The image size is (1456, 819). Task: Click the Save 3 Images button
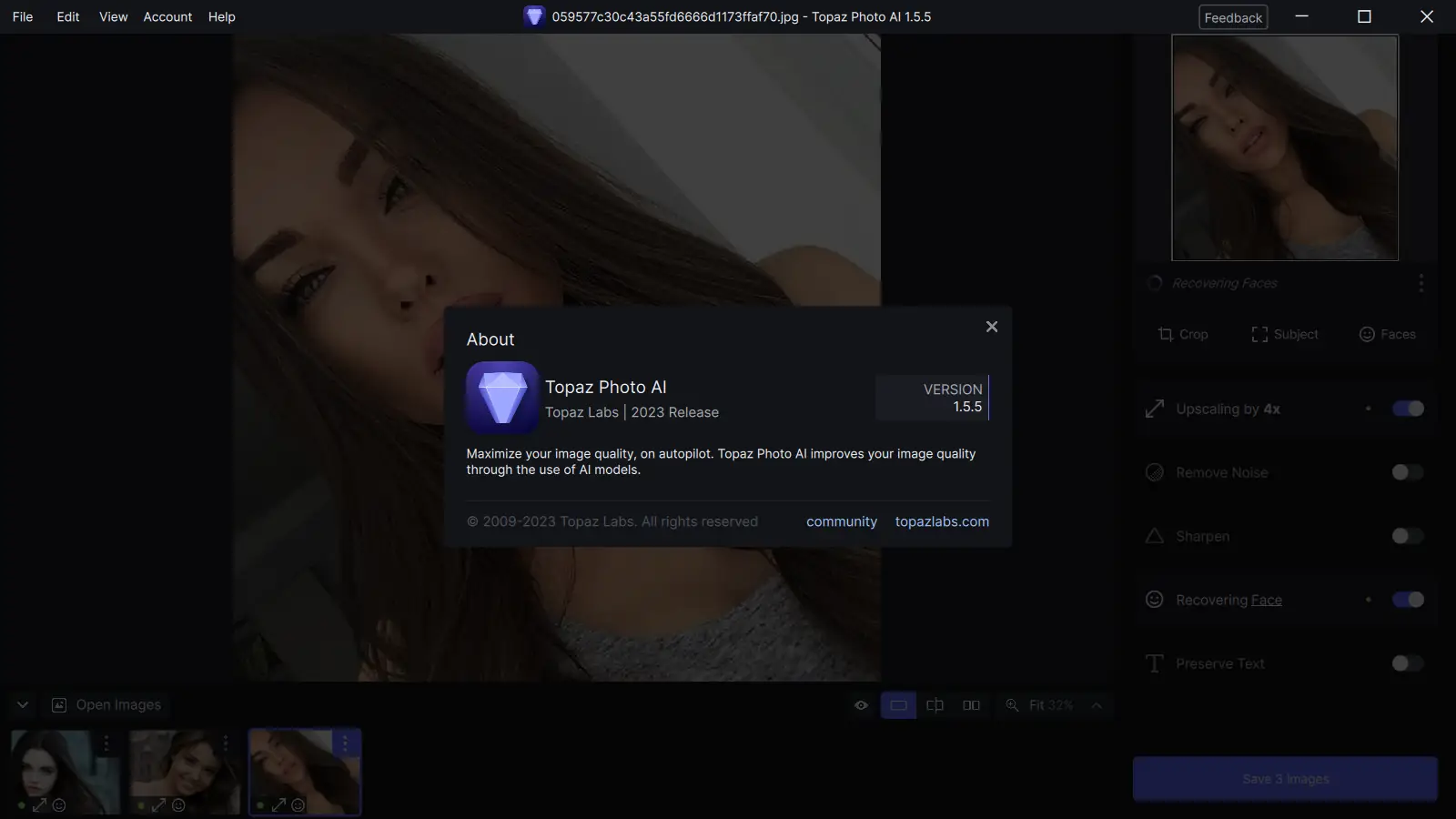[x=1285, y=779]
